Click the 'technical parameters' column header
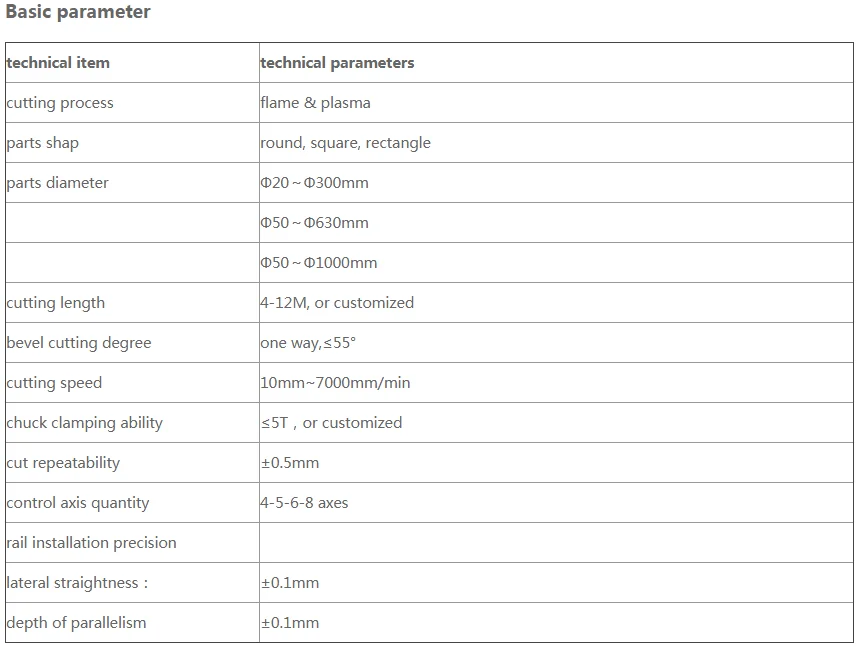The width and height of the screenshot is (857, 647). click(337, 63)
